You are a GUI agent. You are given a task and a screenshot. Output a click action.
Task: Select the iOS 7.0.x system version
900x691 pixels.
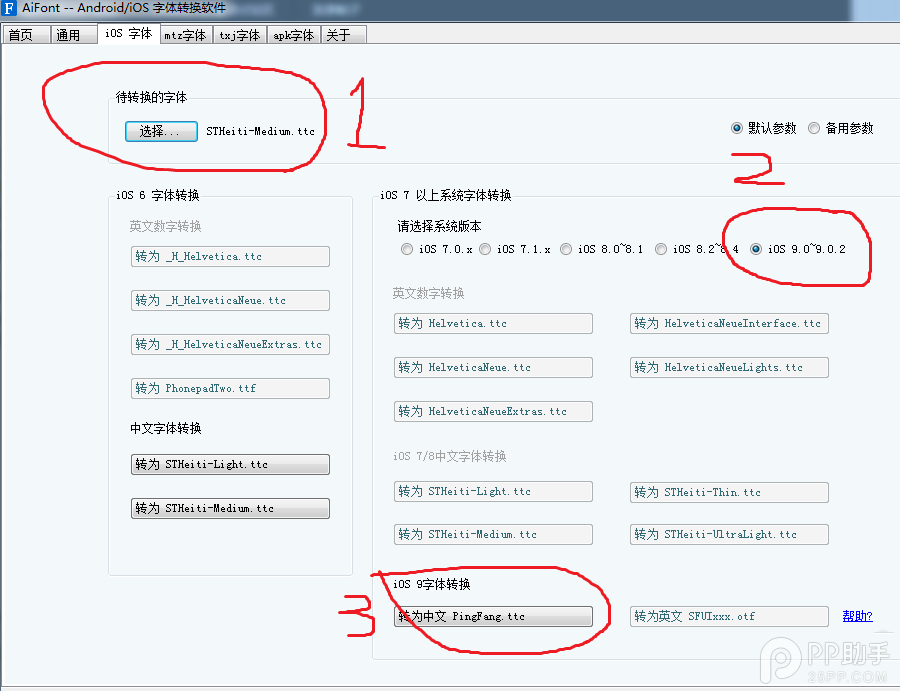407,249
